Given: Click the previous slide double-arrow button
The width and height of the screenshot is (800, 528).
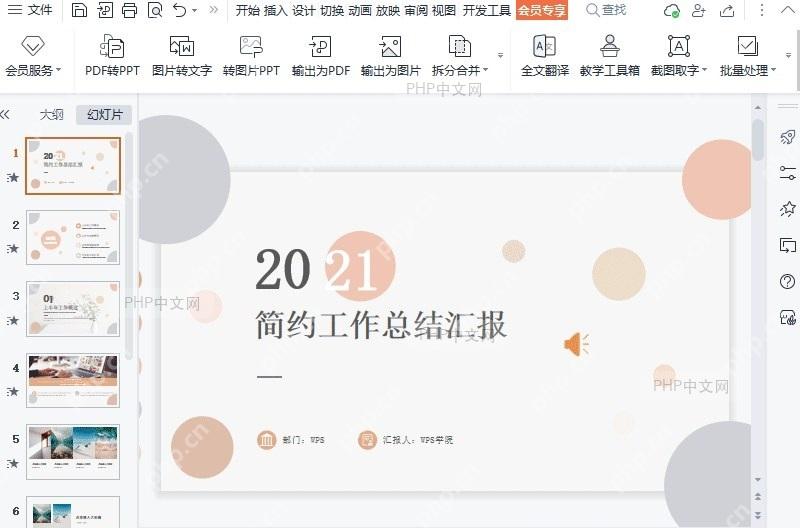Looking at the screenshot, I should (758, 496).
